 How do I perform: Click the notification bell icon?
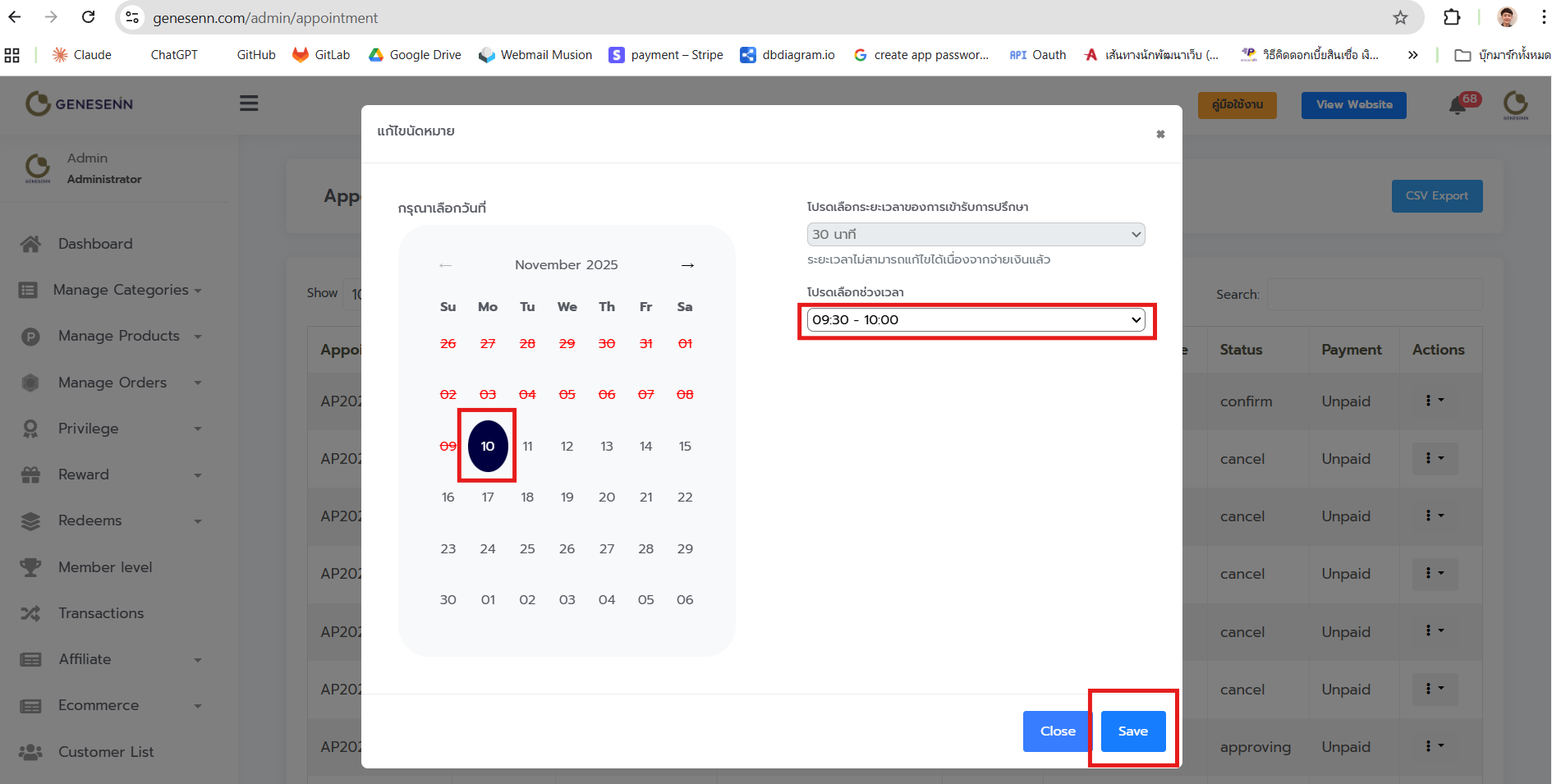[x=1458, y=105]
